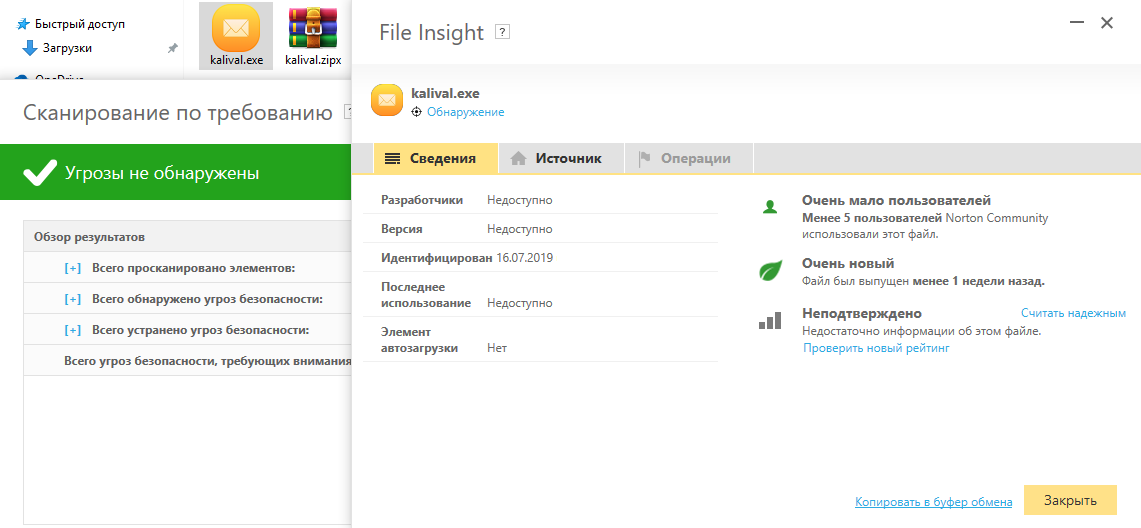Expand 'Всего устранено угроз безопасности' row
The image size is (1141, 528).
pos(73,330)
